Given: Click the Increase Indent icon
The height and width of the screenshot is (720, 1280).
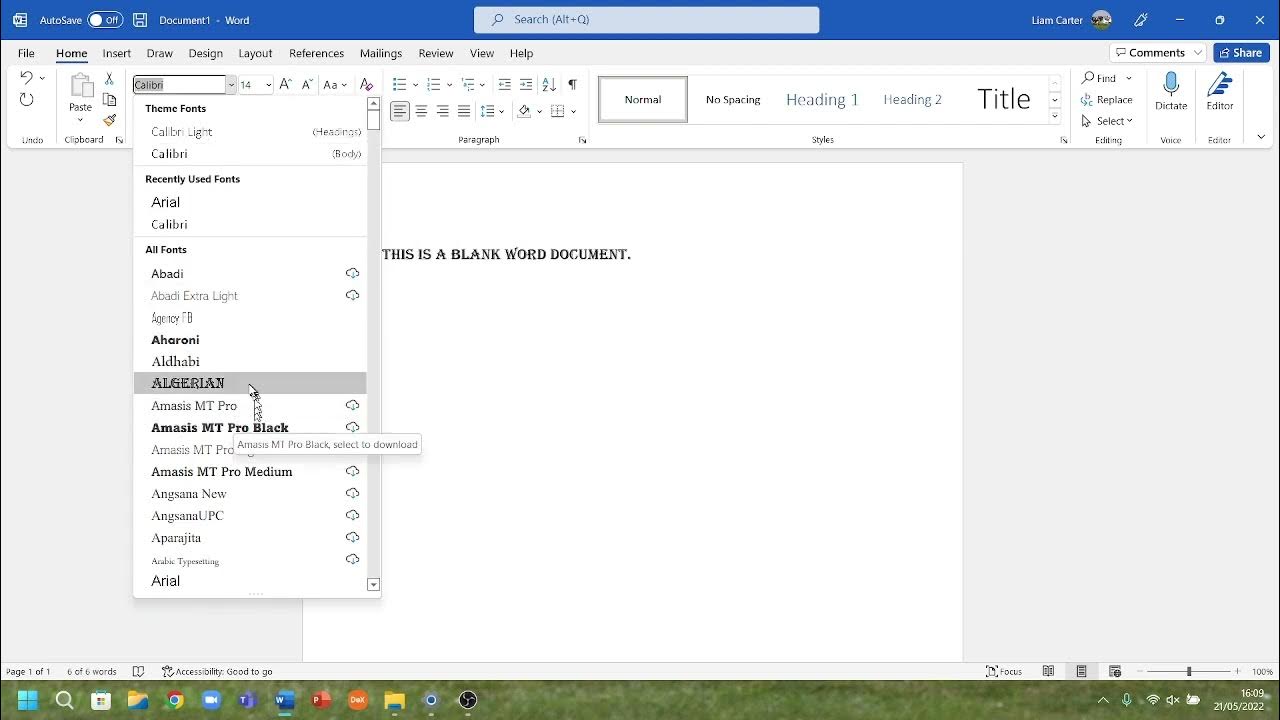Looking at the screenshot, I should tap(526, 85).
